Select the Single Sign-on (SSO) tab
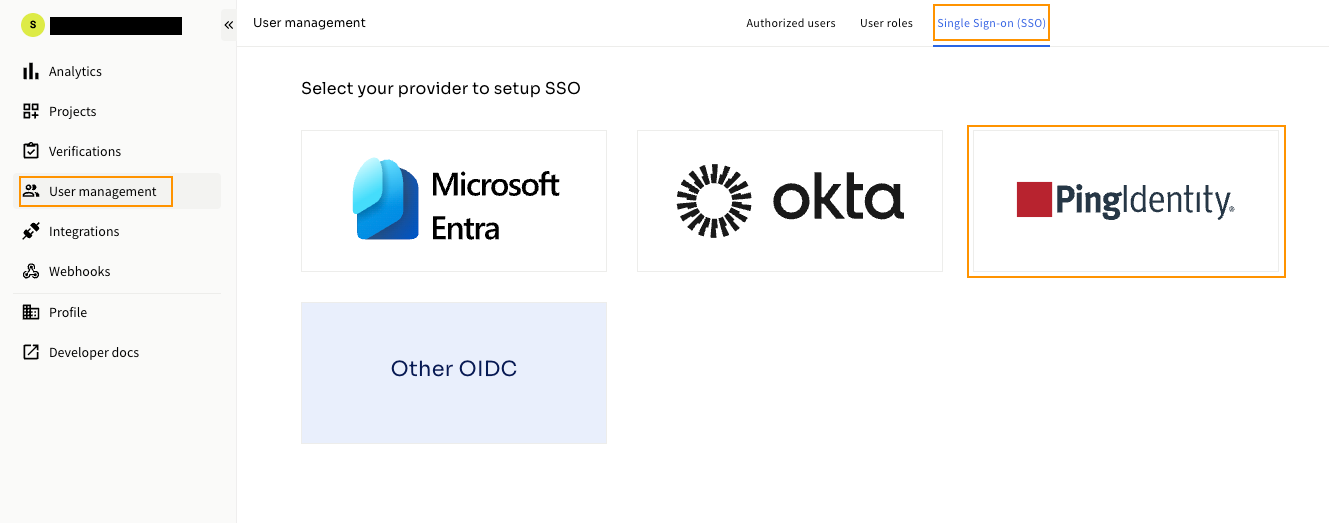1329x523 pixels. point(991,23)
